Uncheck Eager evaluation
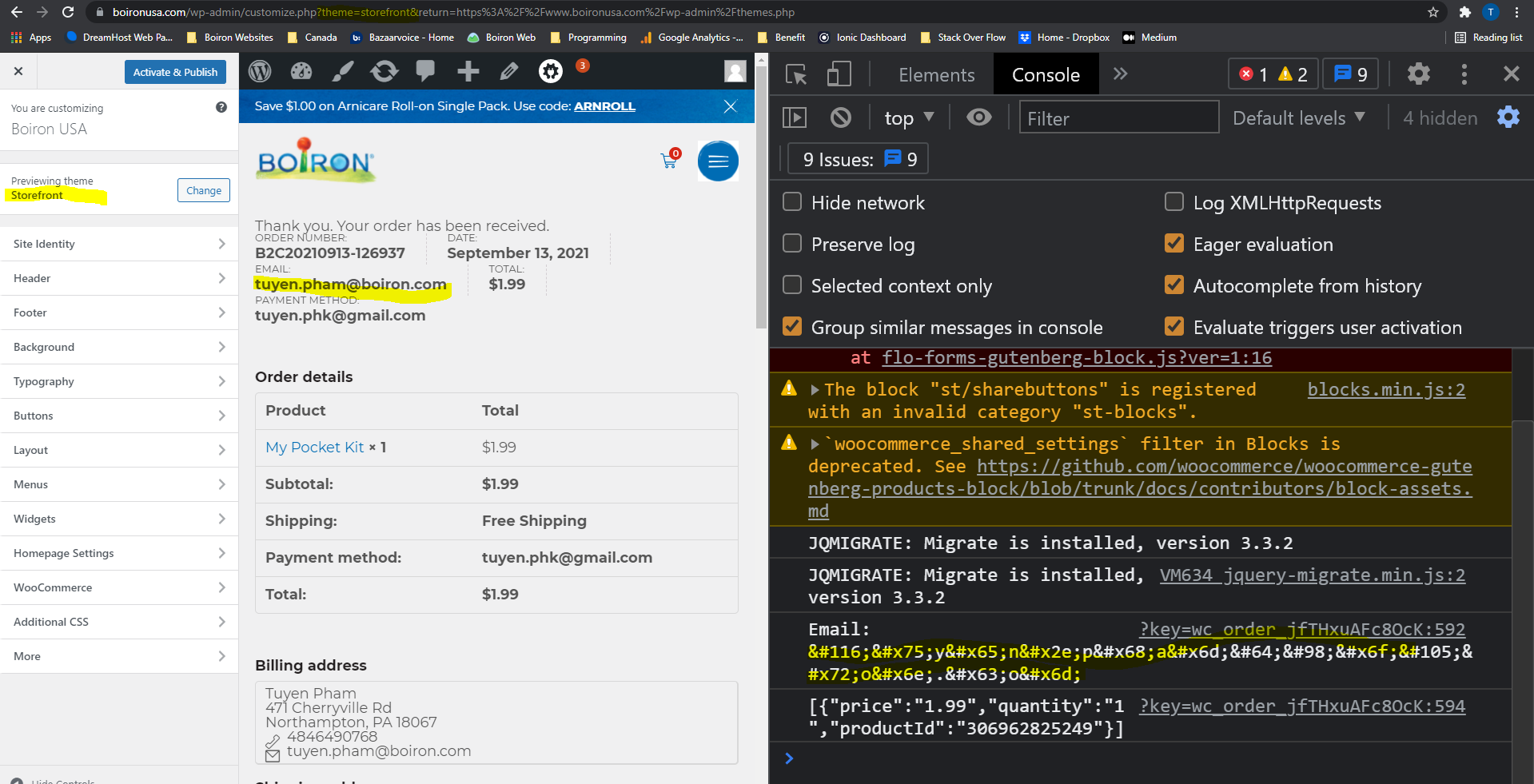The height and width of the screenshot is (784, 1534). click(x=1174, y=244)
